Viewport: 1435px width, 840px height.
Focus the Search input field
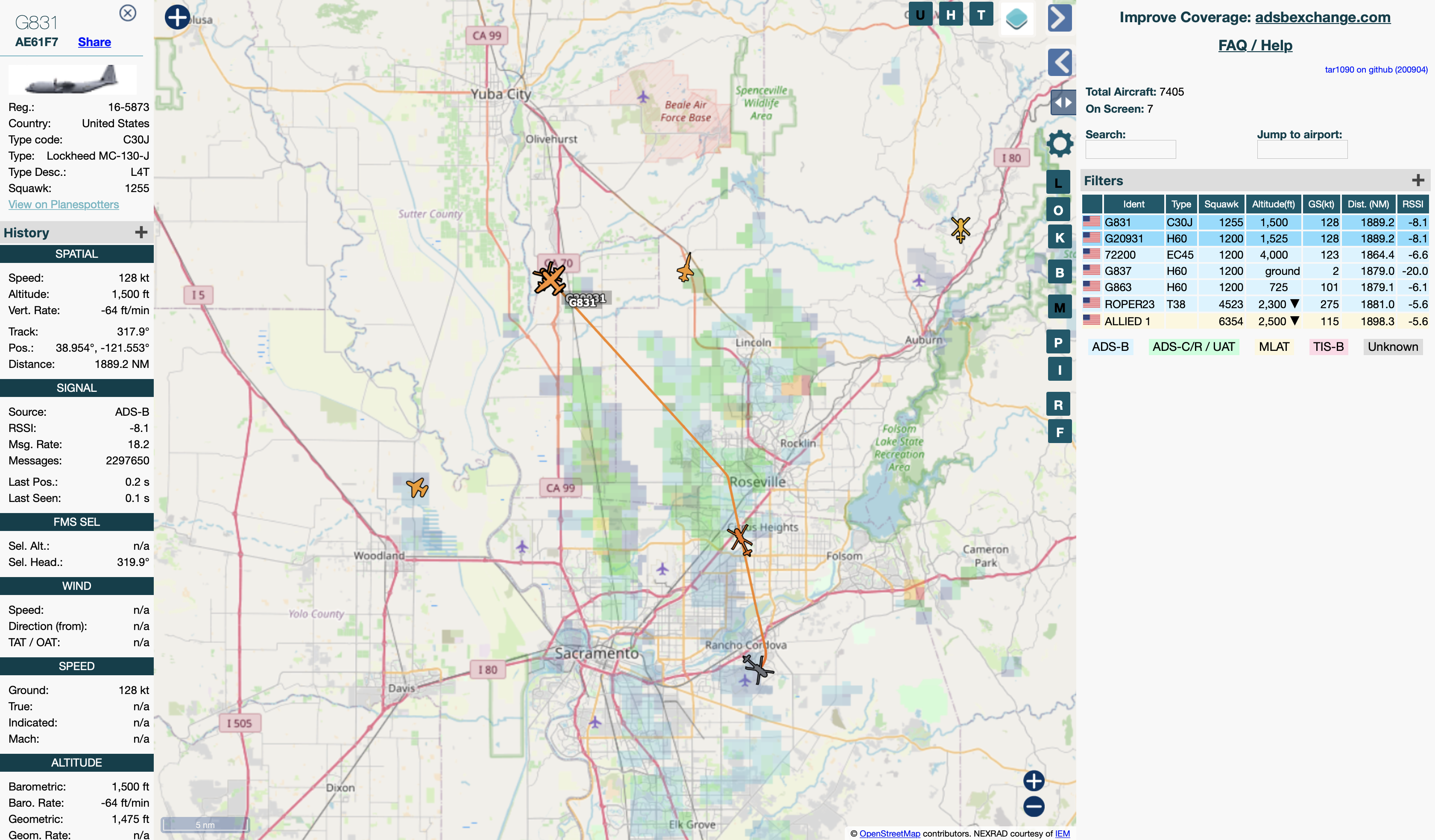click(x=1130, y=150)
